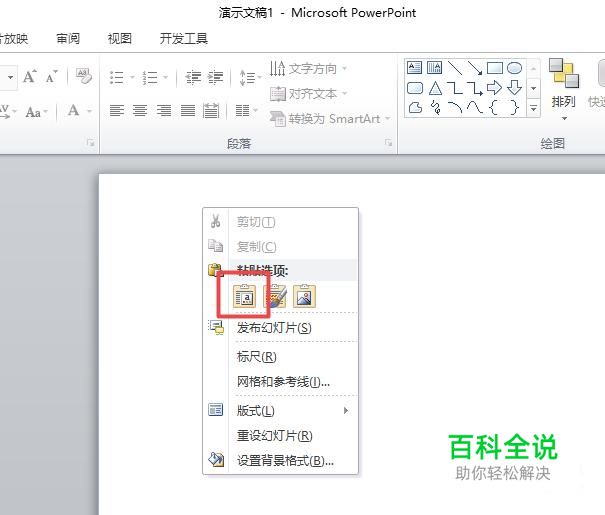Viewport: 605px width, 515px height.
Task: Toggle distributed text alignment
Action: (211, 111)
